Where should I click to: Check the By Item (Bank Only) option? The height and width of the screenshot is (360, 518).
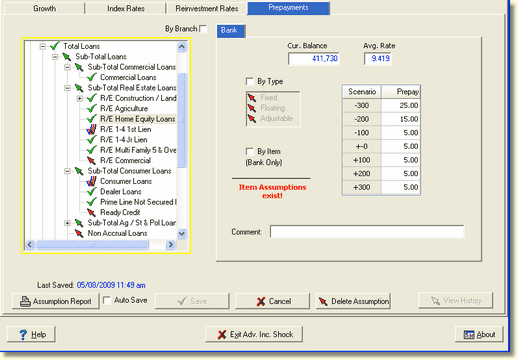(249, 152)
